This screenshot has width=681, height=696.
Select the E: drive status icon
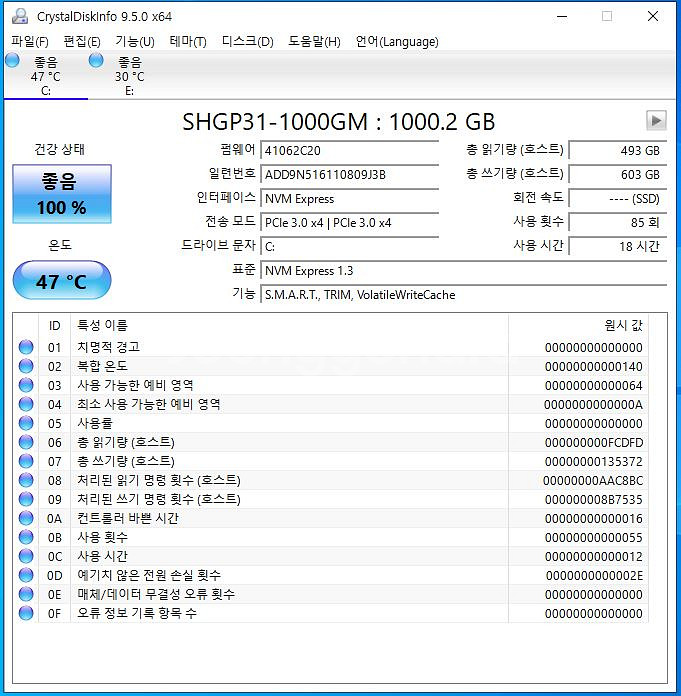(96, 62)
